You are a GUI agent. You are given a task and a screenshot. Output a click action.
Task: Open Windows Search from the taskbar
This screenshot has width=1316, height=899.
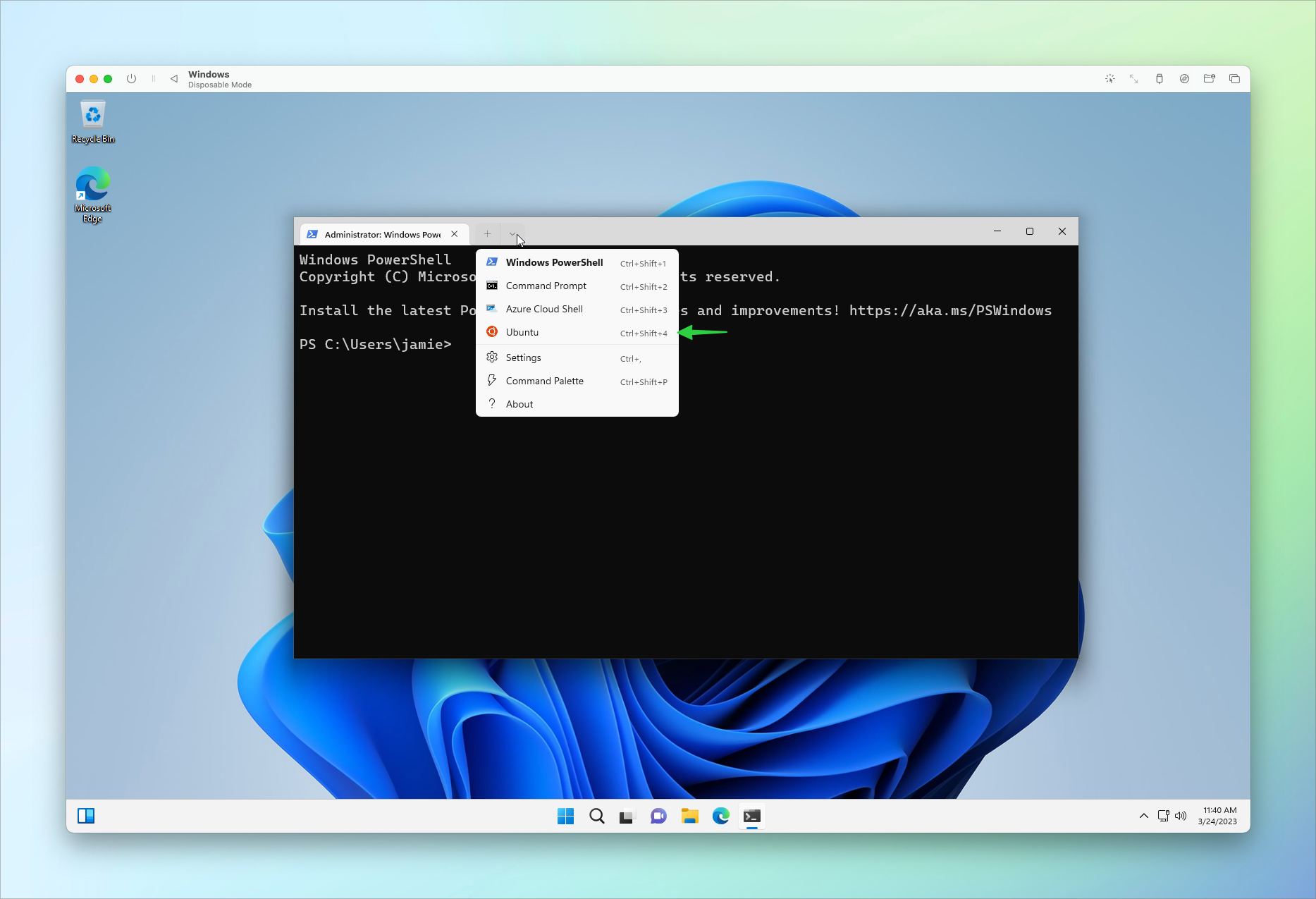(596, 816)
